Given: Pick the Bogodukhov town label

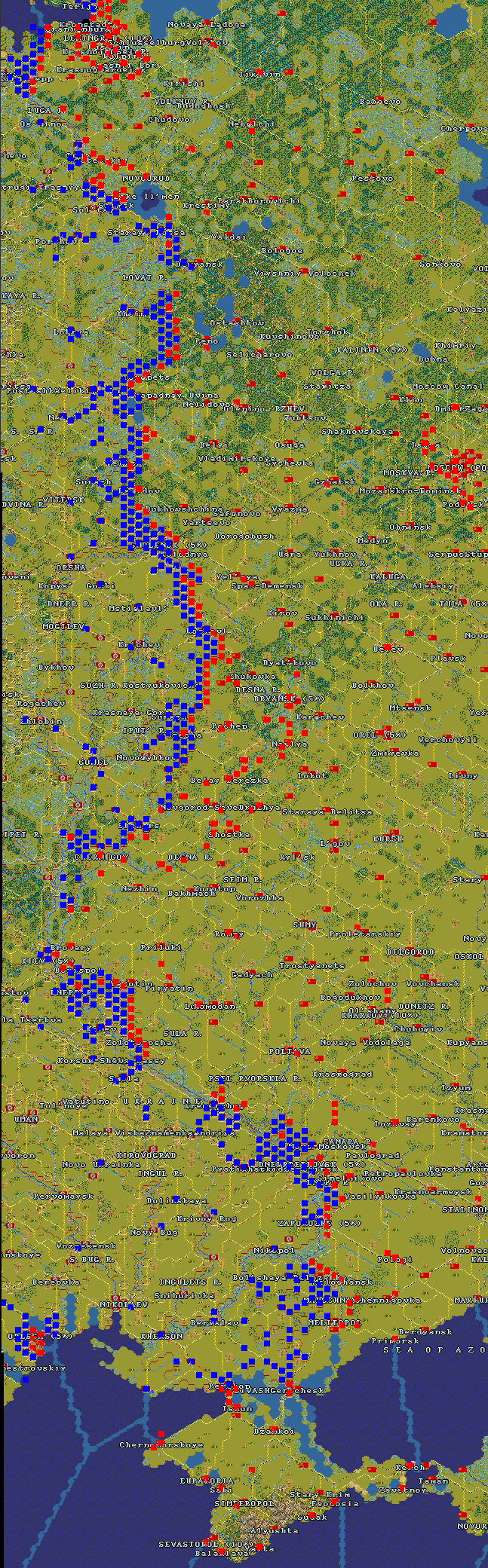Looking at the screenshot, I should (350, 998).
